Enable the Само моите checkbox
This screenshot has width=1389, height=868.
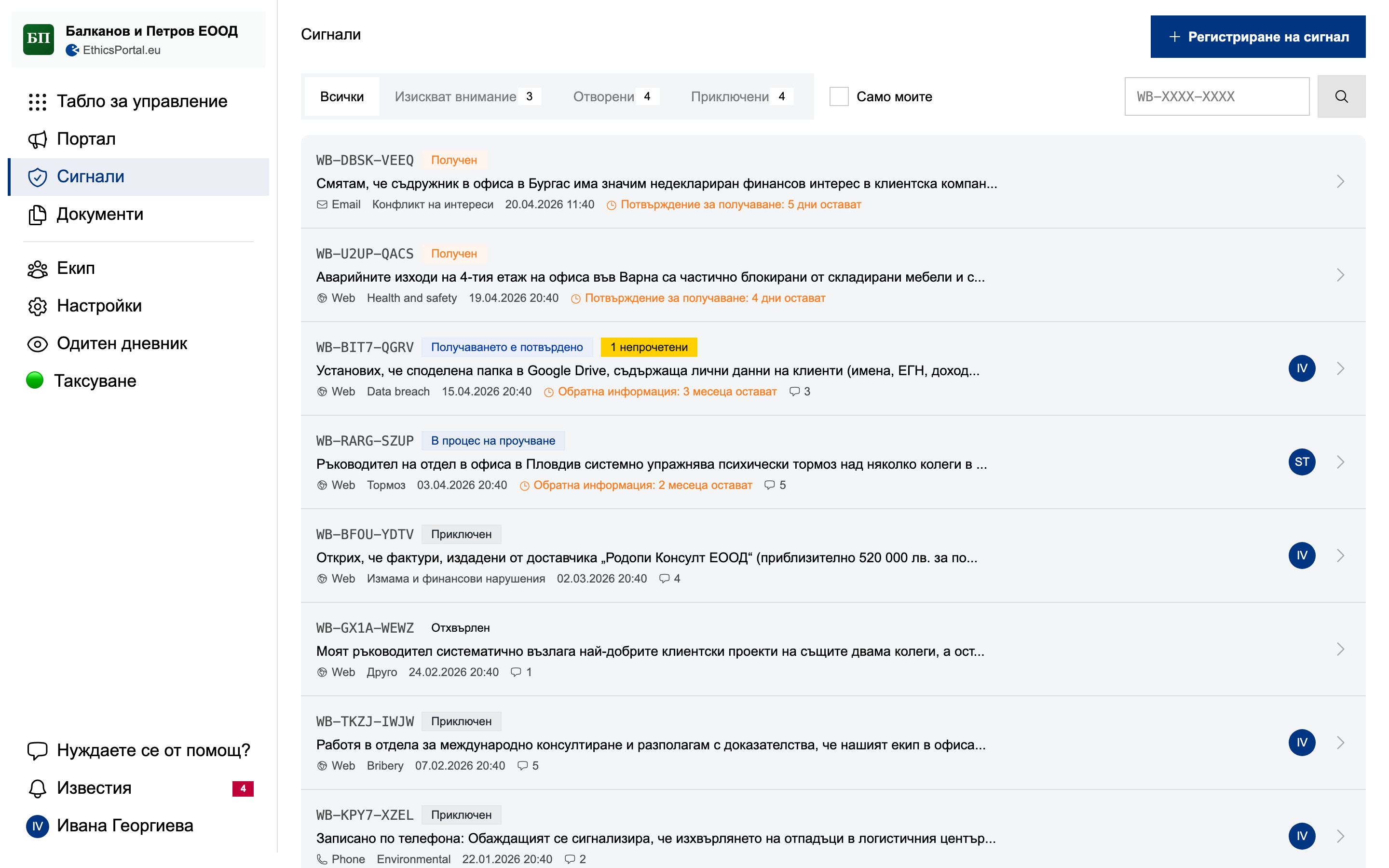839,96
